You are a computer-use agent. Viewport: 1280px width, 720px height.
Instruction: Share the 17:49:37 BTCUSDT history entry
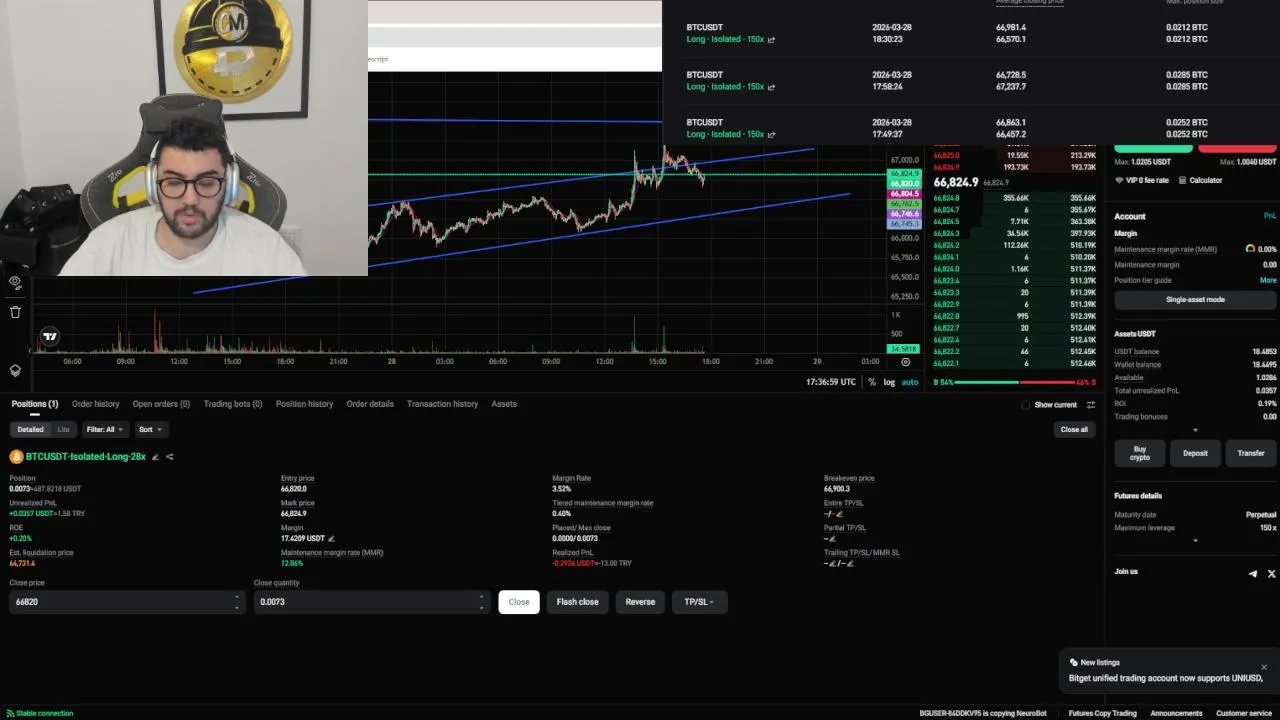coord(771,134)
